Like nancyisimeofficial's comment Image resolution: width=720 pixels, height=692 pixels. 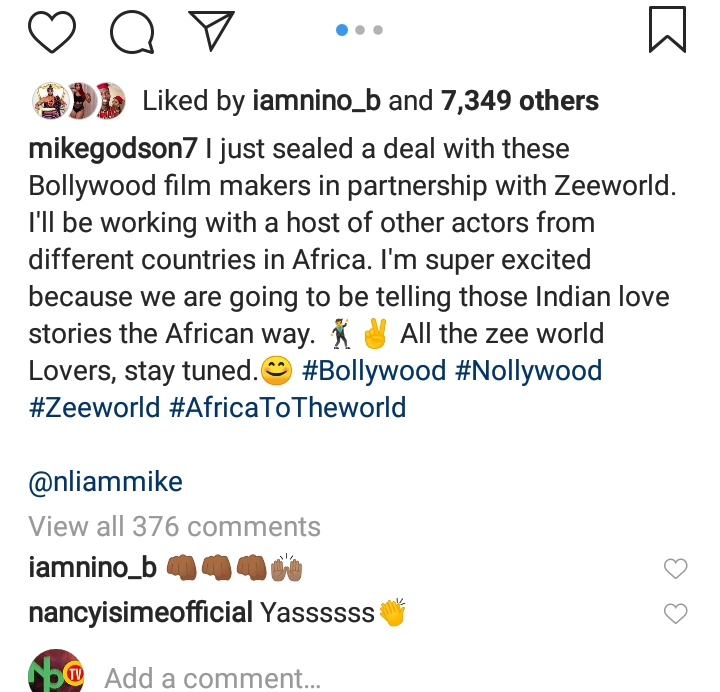pos(676,613)
